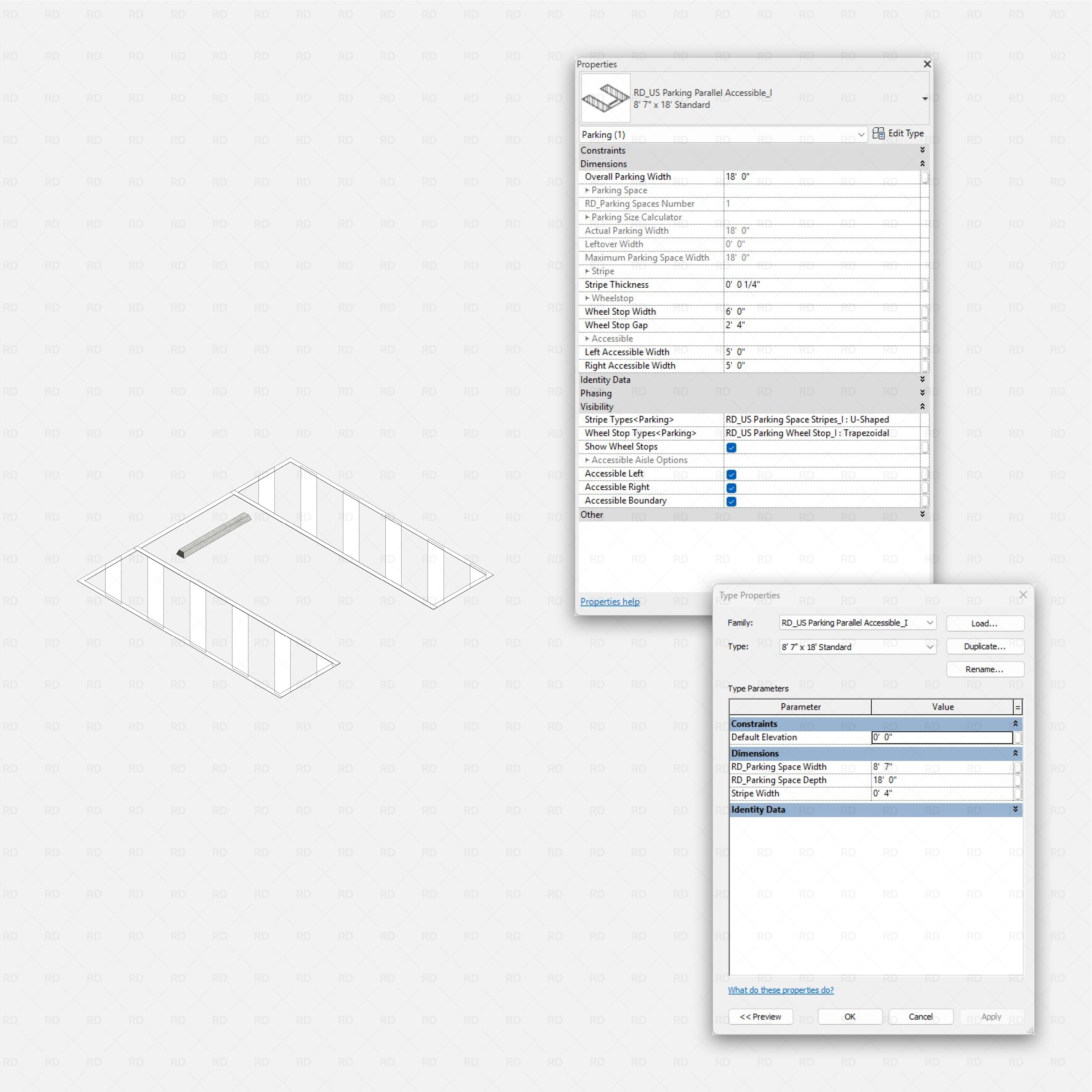Click associate button beside Accessible Boundary

tap(925, 501)
